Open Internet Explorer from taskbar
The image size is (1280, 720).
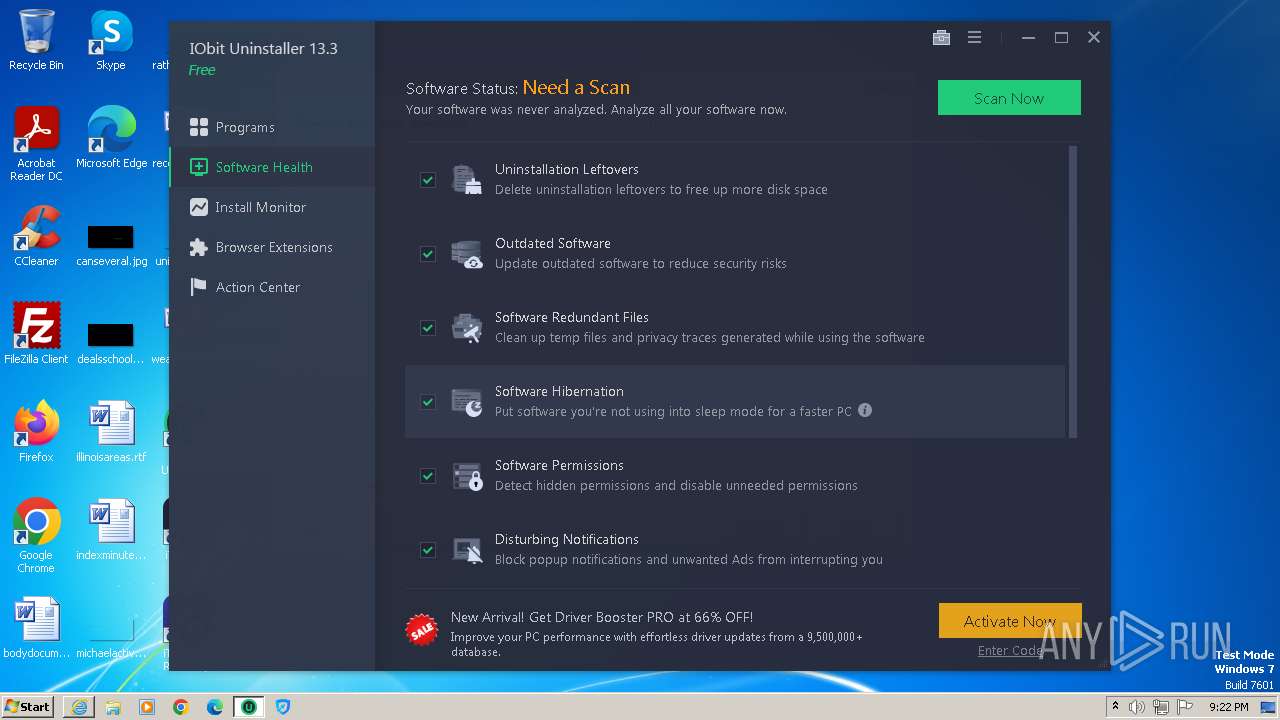[79, 707]
